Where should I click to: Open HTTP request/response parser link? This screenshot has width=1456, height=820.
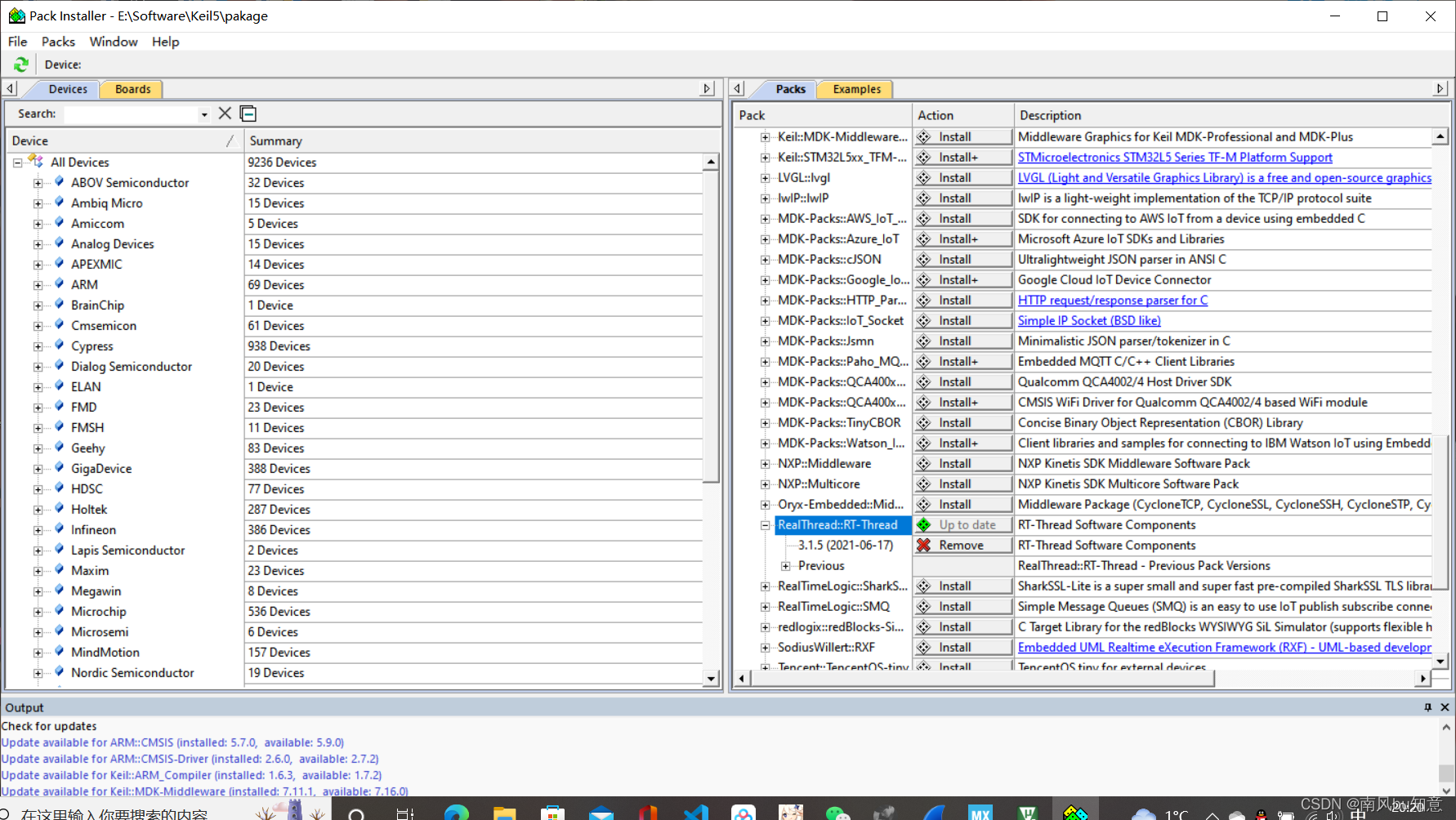tap(1113, 300)
